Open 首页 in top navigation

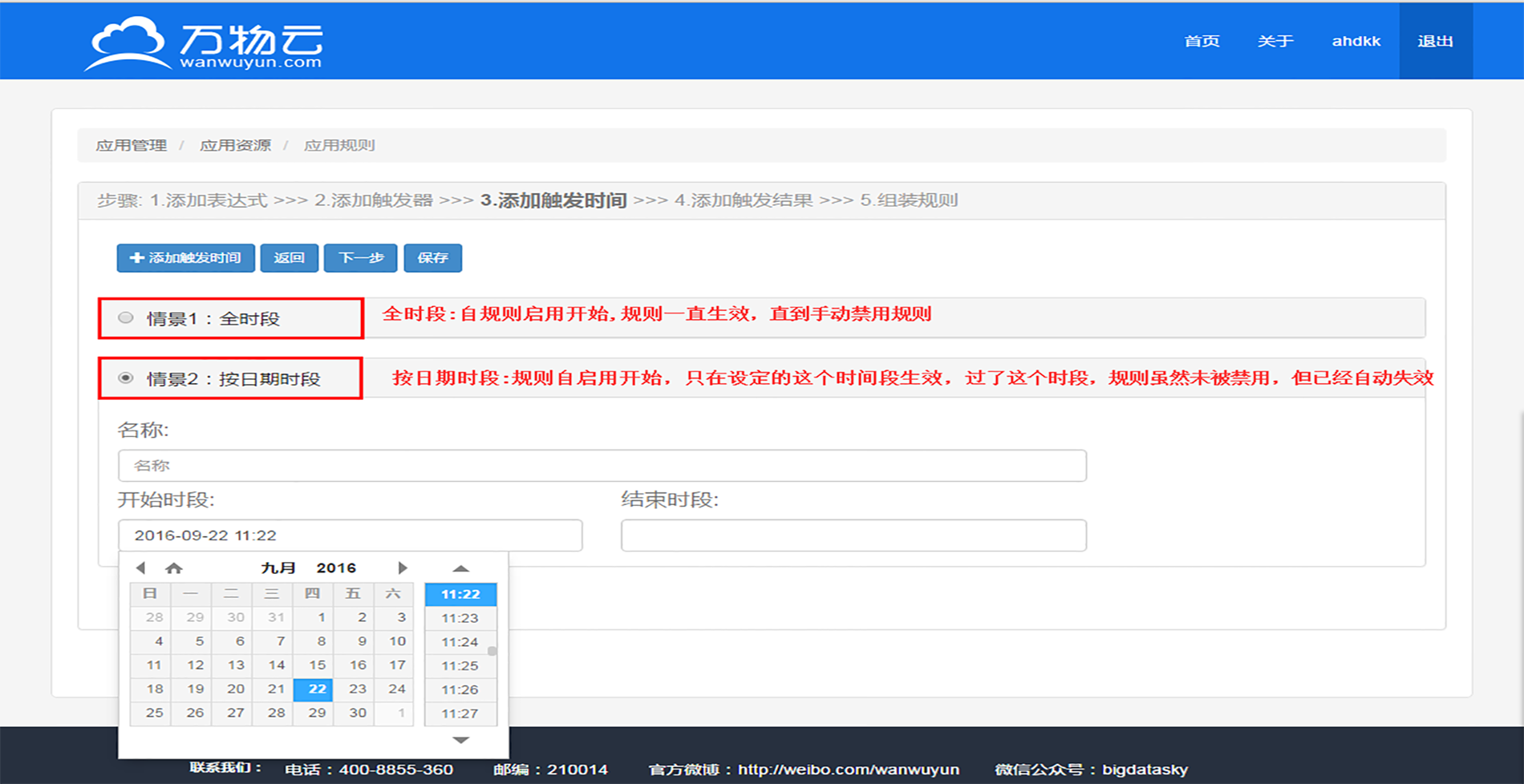1202,41
